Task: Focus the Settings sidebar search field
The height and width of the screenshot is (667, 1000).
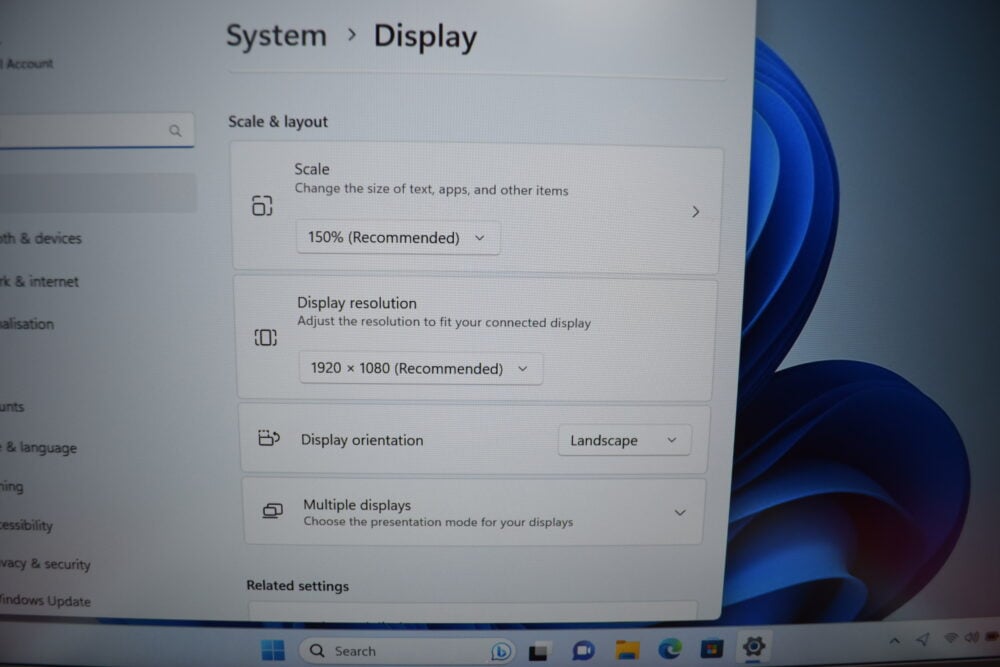Action: pyautogui.click(x=97, y=131)
